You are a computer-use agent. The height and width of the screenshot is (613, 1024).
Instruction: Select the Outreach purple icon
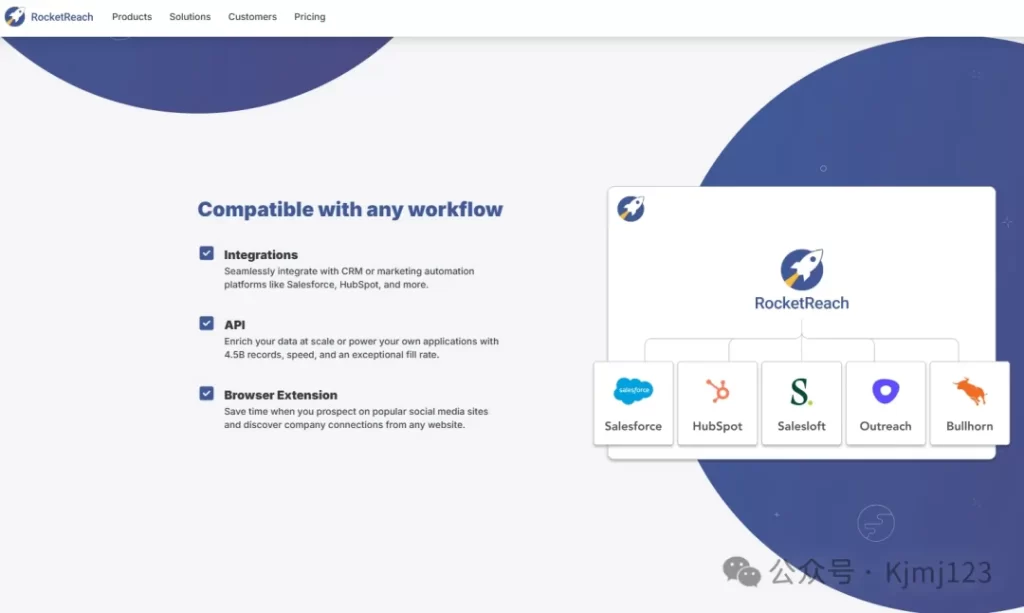point(886,391)
